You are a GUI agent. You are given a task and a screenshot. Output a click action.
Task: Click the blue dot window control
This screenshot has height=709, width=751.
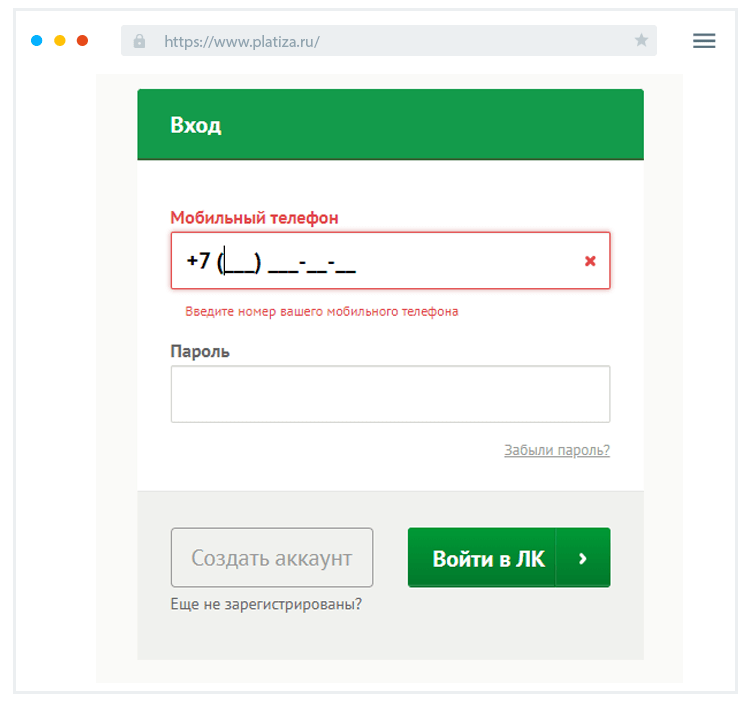click(x=37, y=41)
